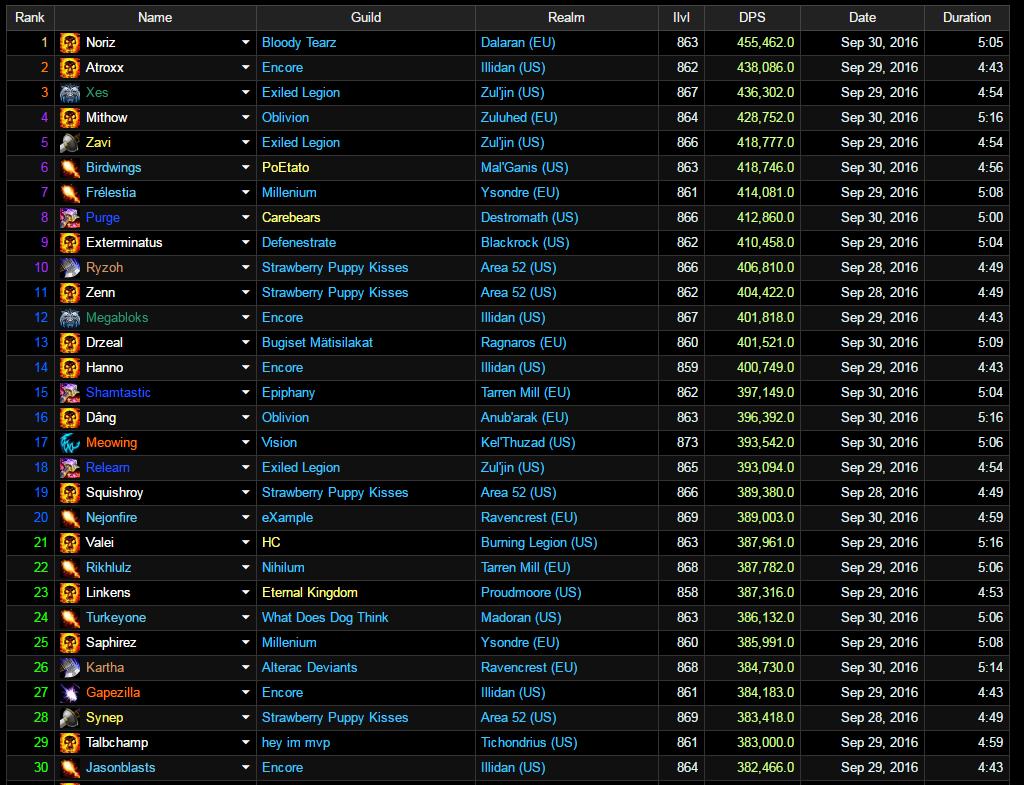
Task: Open the Burning Legion (US) realm link
Action: pyautogui.click(x=539, y=543)
